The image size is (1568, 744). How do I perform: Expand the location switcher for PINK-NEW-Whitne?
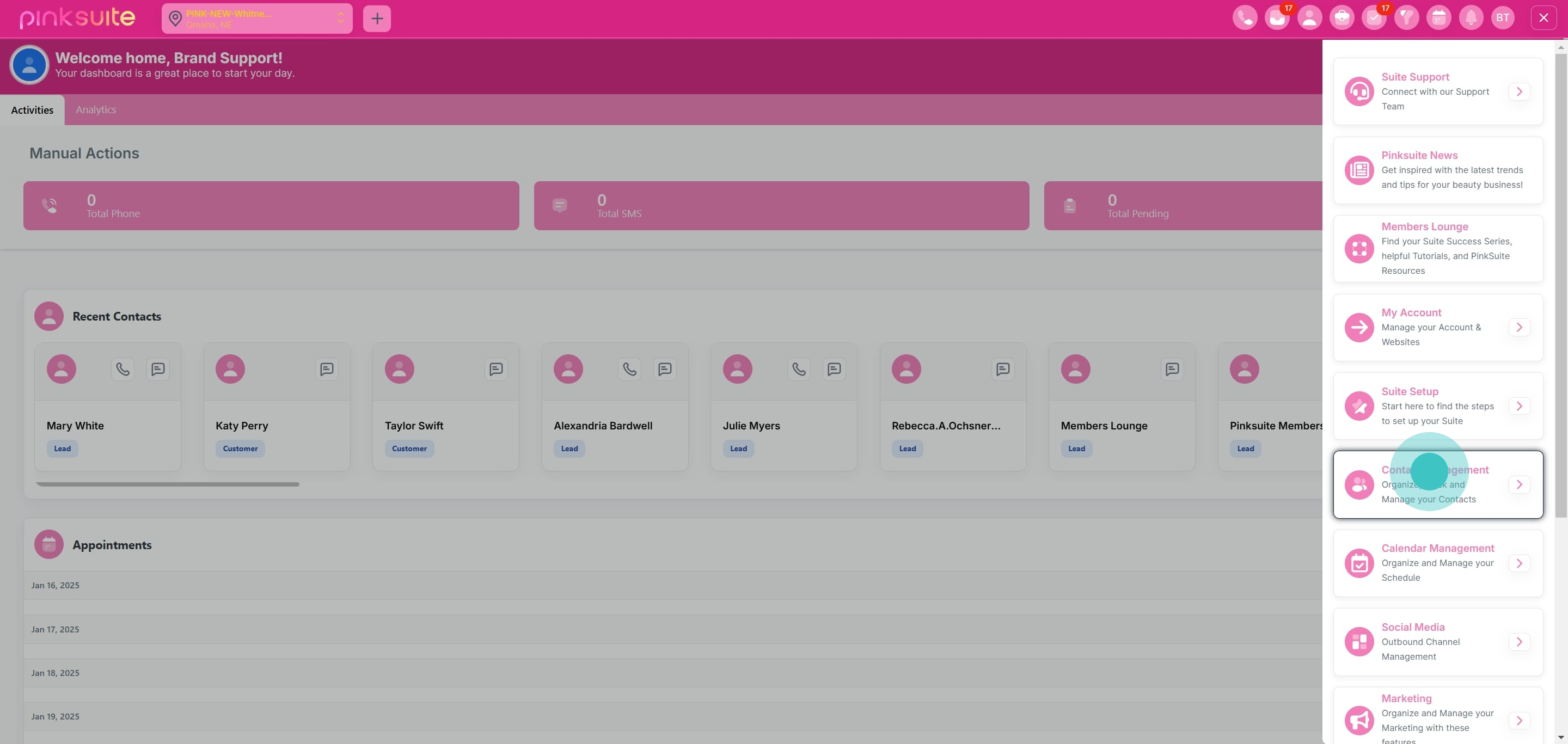(341, 19)
